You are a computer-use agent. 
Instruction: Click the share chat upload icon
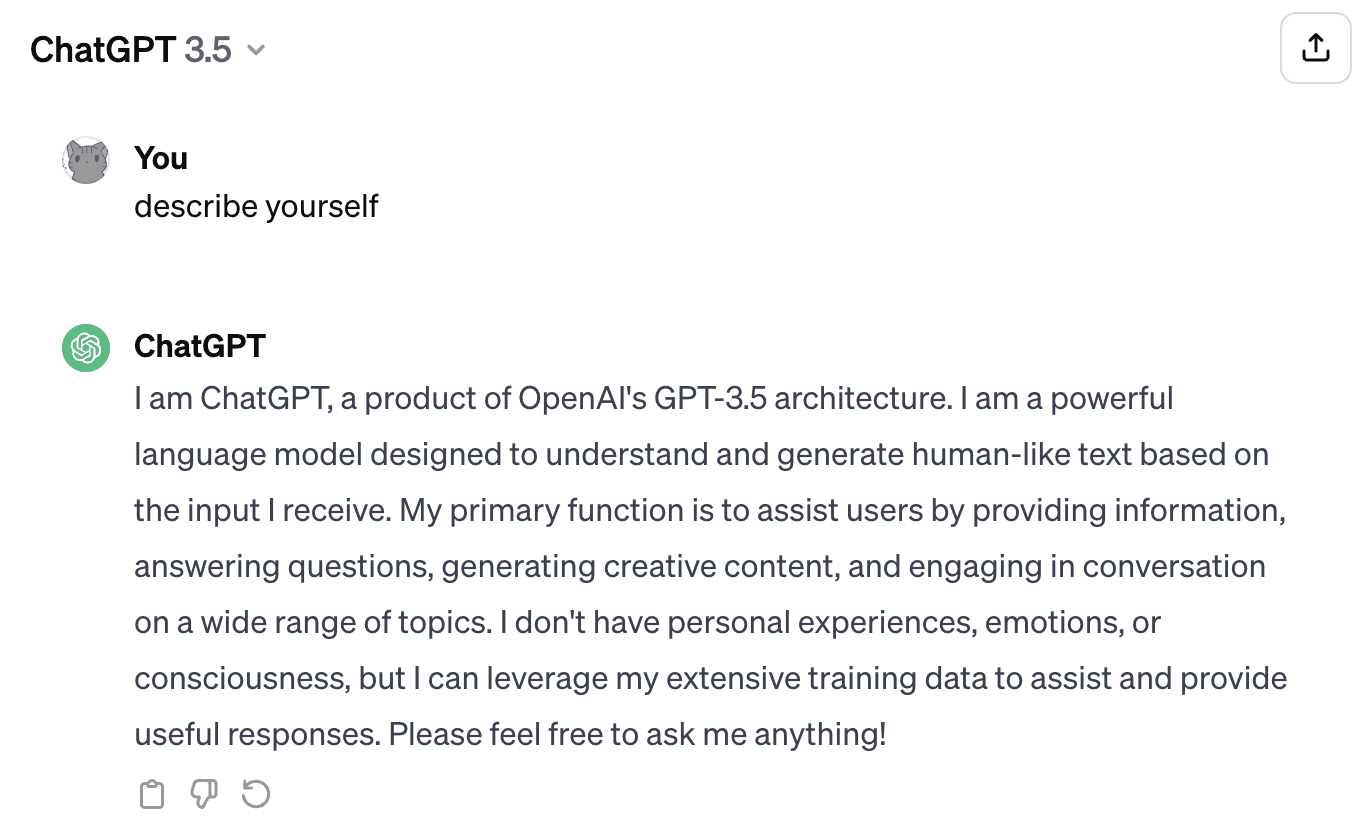[x=1315, y=48]
